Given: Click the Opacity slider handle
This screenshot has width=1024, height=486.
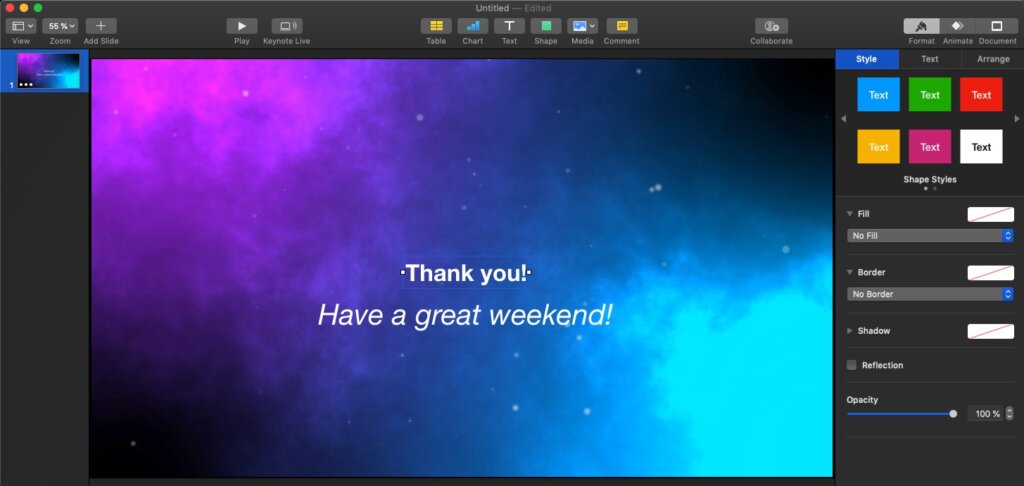Looking at the screenshot, I should coord(953,414).
